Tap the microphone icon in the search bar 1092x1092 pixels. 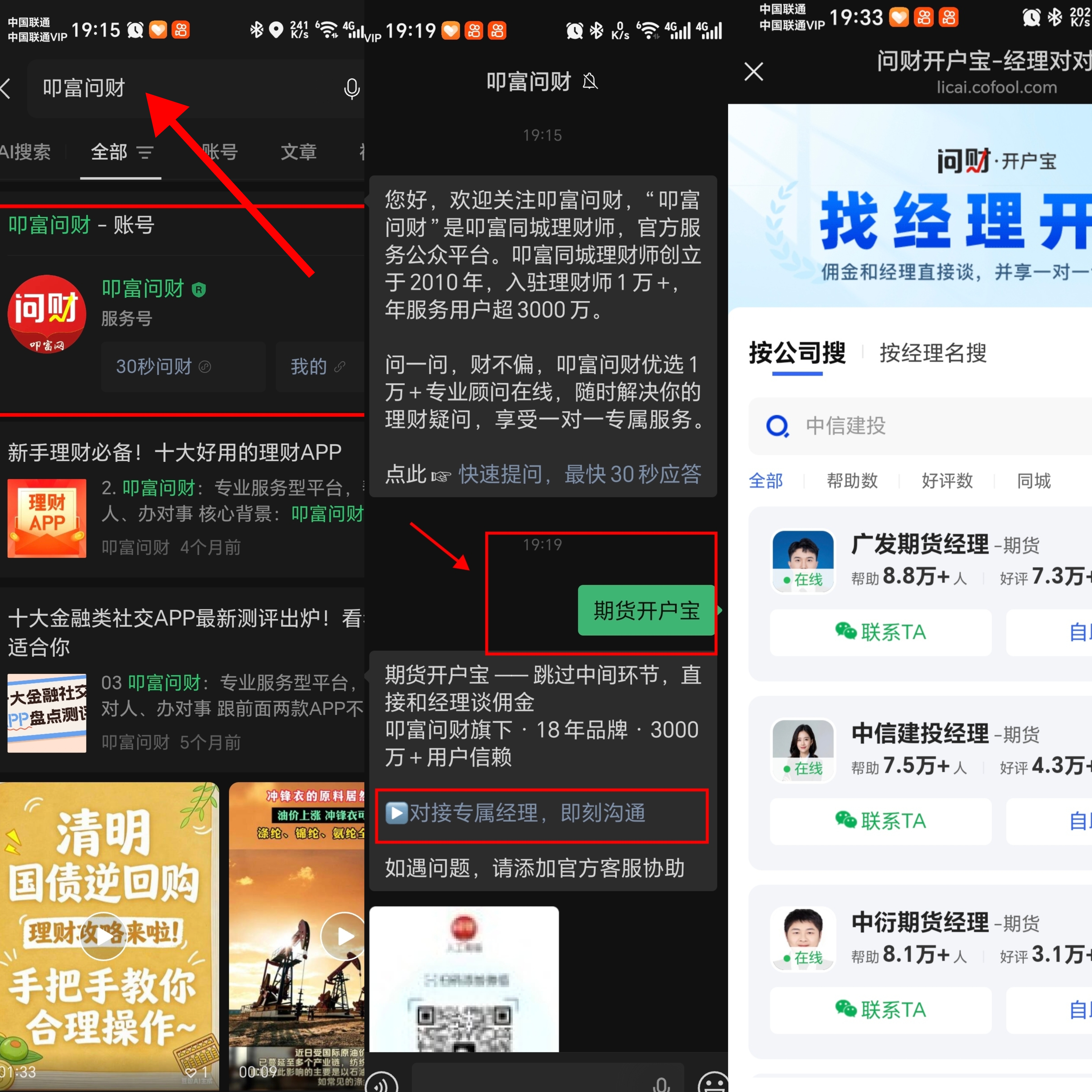352,88
